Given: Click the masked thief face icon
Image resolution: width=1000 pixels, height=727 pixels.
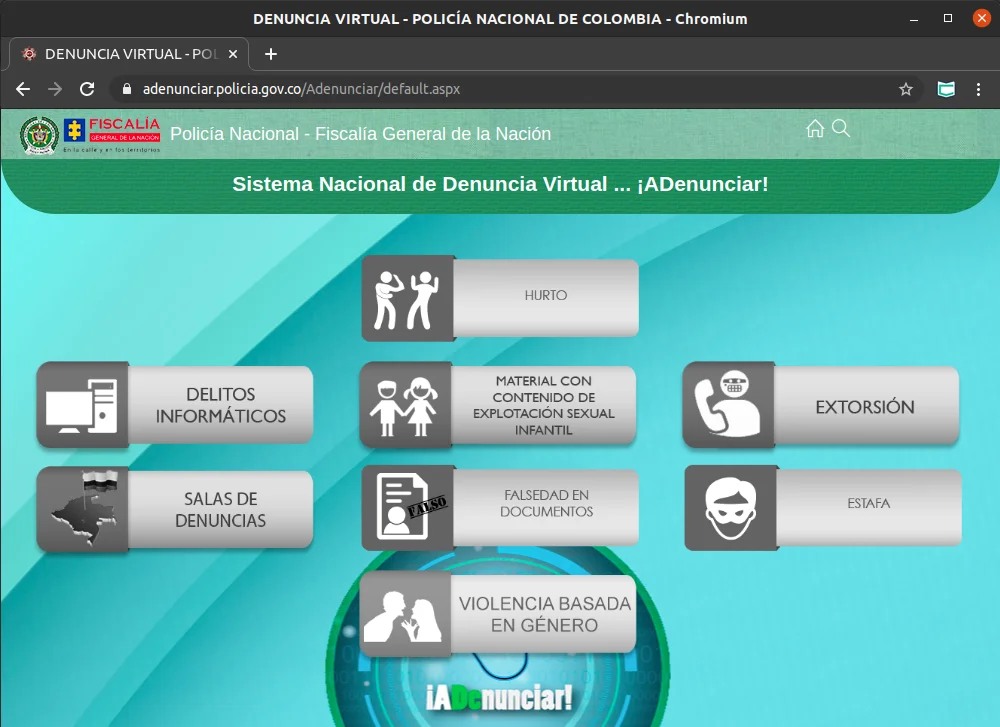Looking at the screenshot, I should pyautogui.click(x=732, y=508).
